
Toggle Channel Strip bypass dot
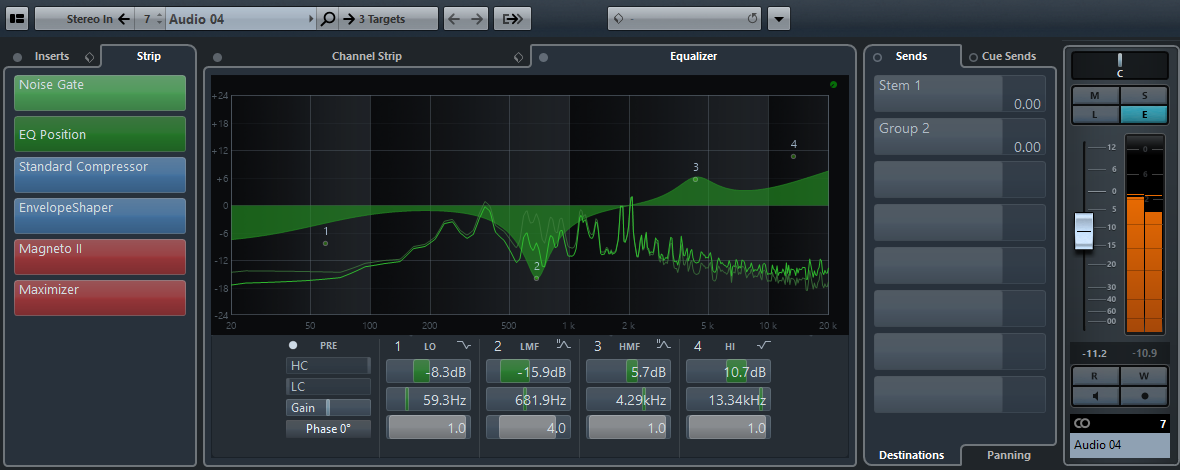point(217,57)
